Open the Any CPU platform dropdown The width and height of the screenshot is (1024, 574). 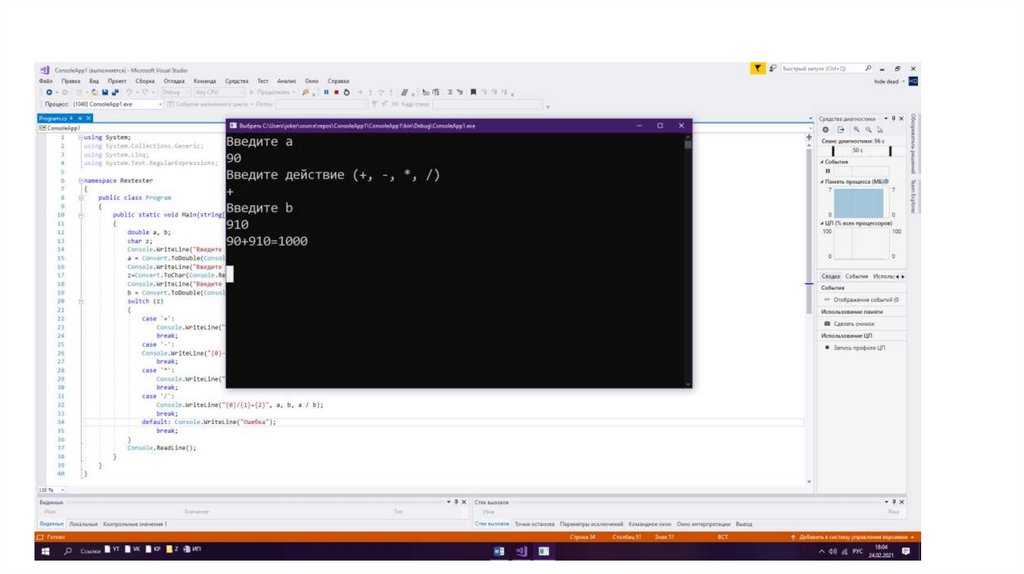coord(219,92)
